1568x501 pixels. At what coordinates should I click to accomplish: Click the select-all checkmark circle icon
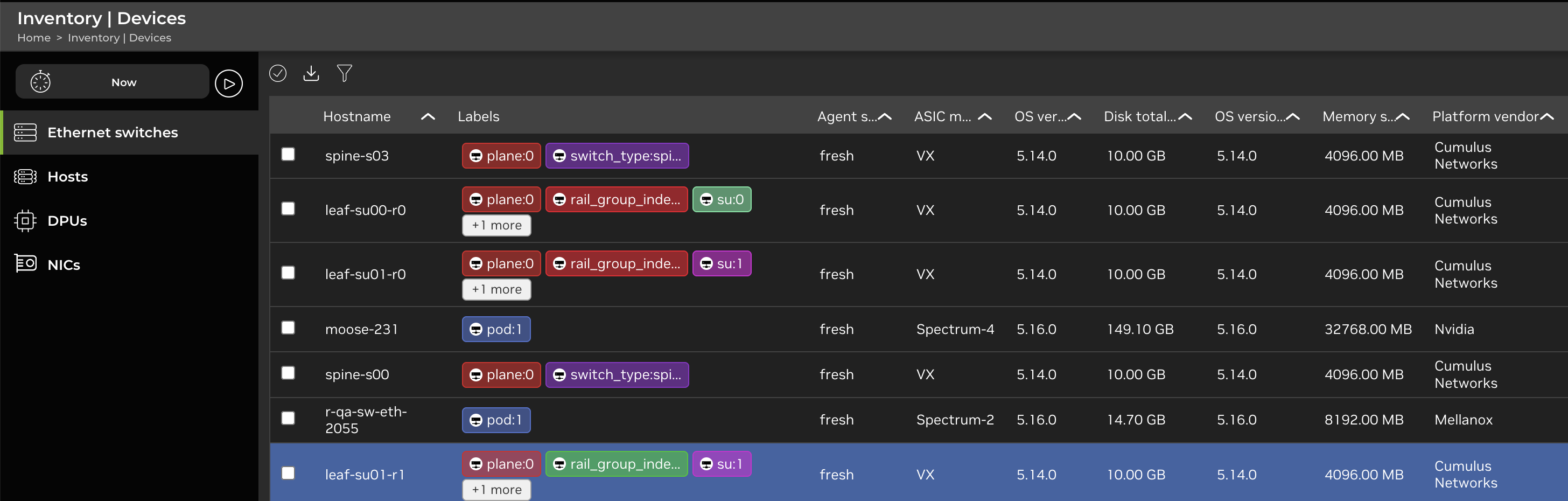[277, 74]
